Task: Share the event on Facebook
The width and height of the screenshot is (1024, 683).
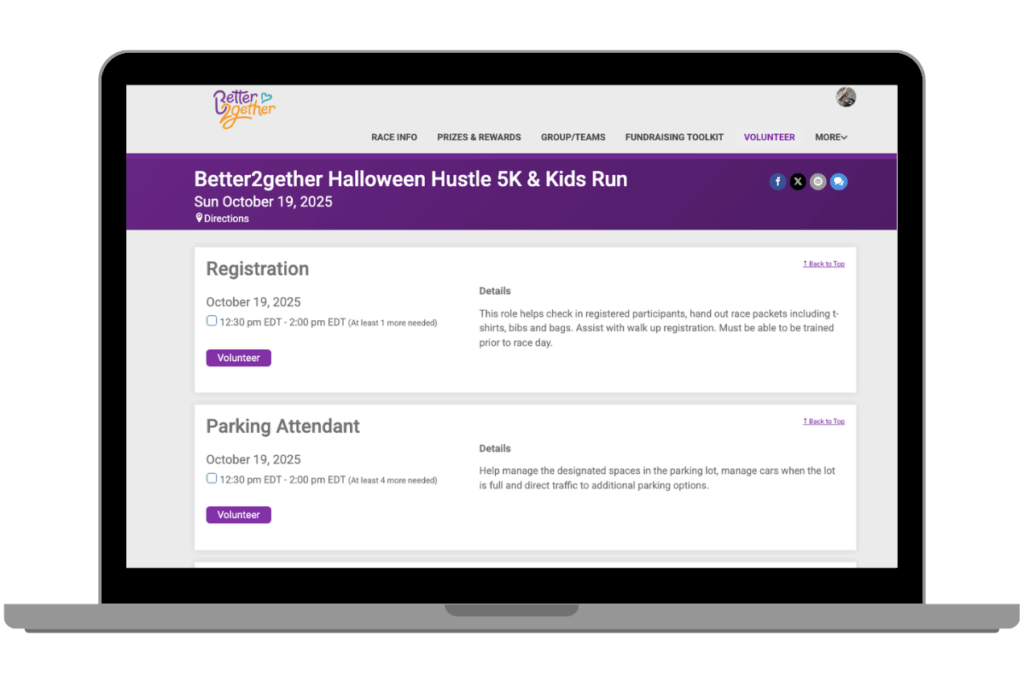Action: click(777, 182)
